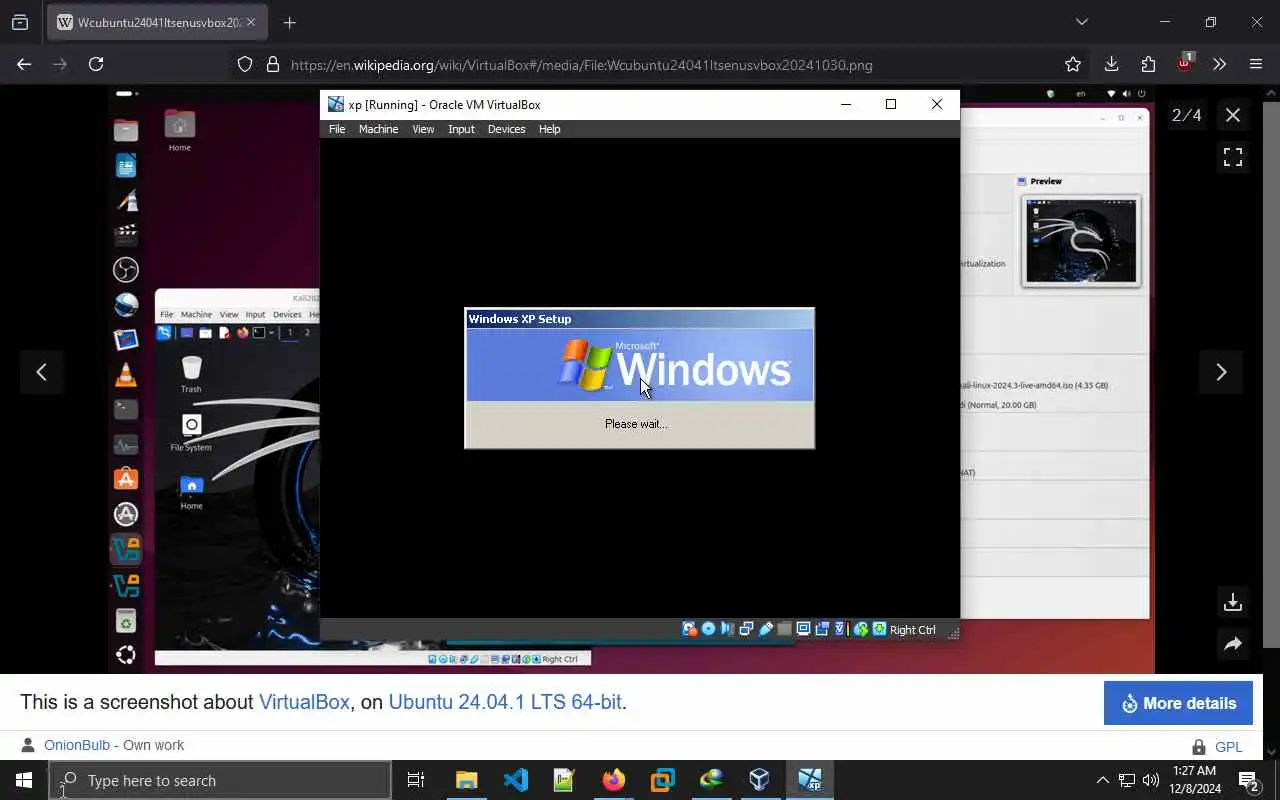Open the GPL license link
This screenshot has width=1280, height=800.
1228,747
